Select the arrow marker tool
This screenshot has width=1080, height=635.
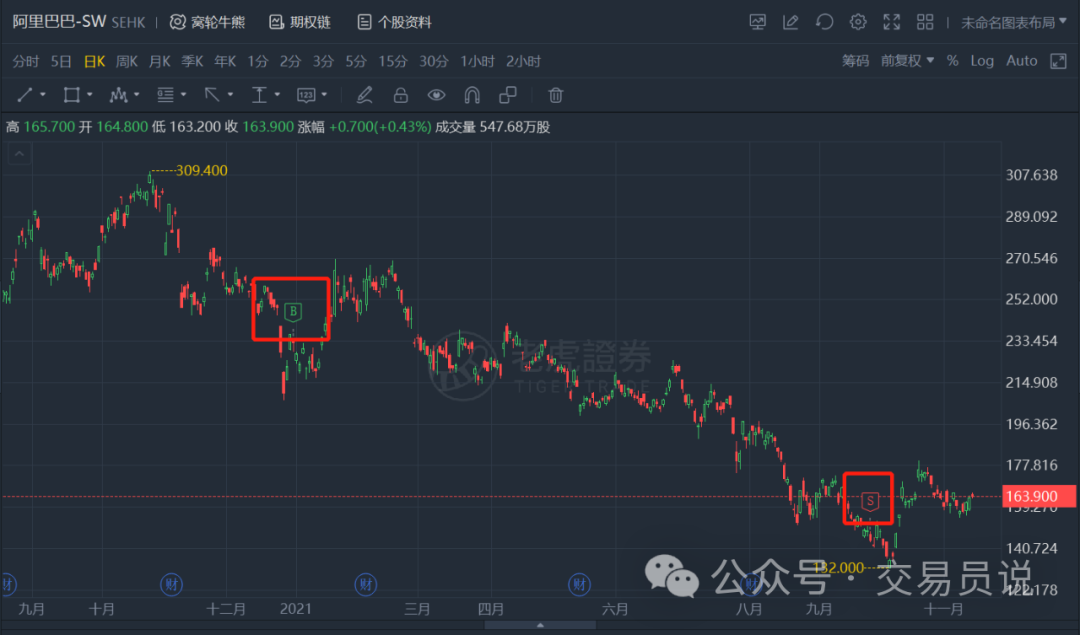(x=210, y=95)
